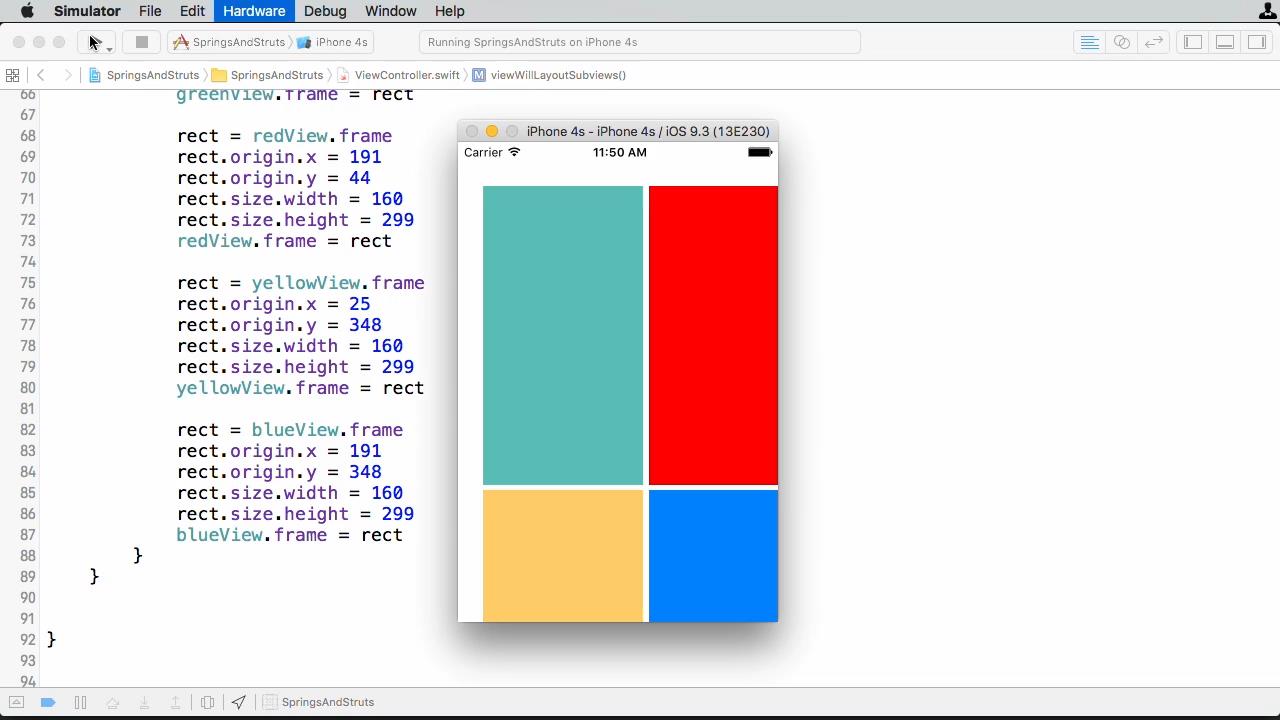Viewport: 1280px width, 720px height.
Task: Click line number 82 in the gutter
Action: [x=27, y=430]
